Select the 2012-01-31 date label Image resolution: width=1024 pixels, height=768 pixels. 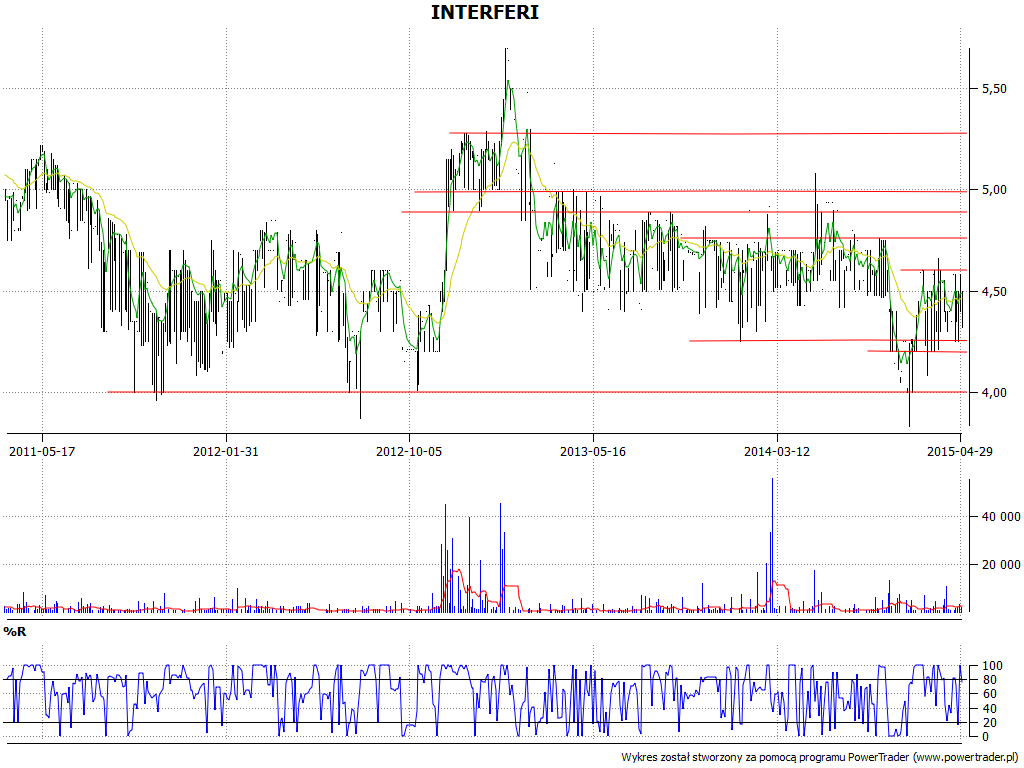click(x=226, y=451)
